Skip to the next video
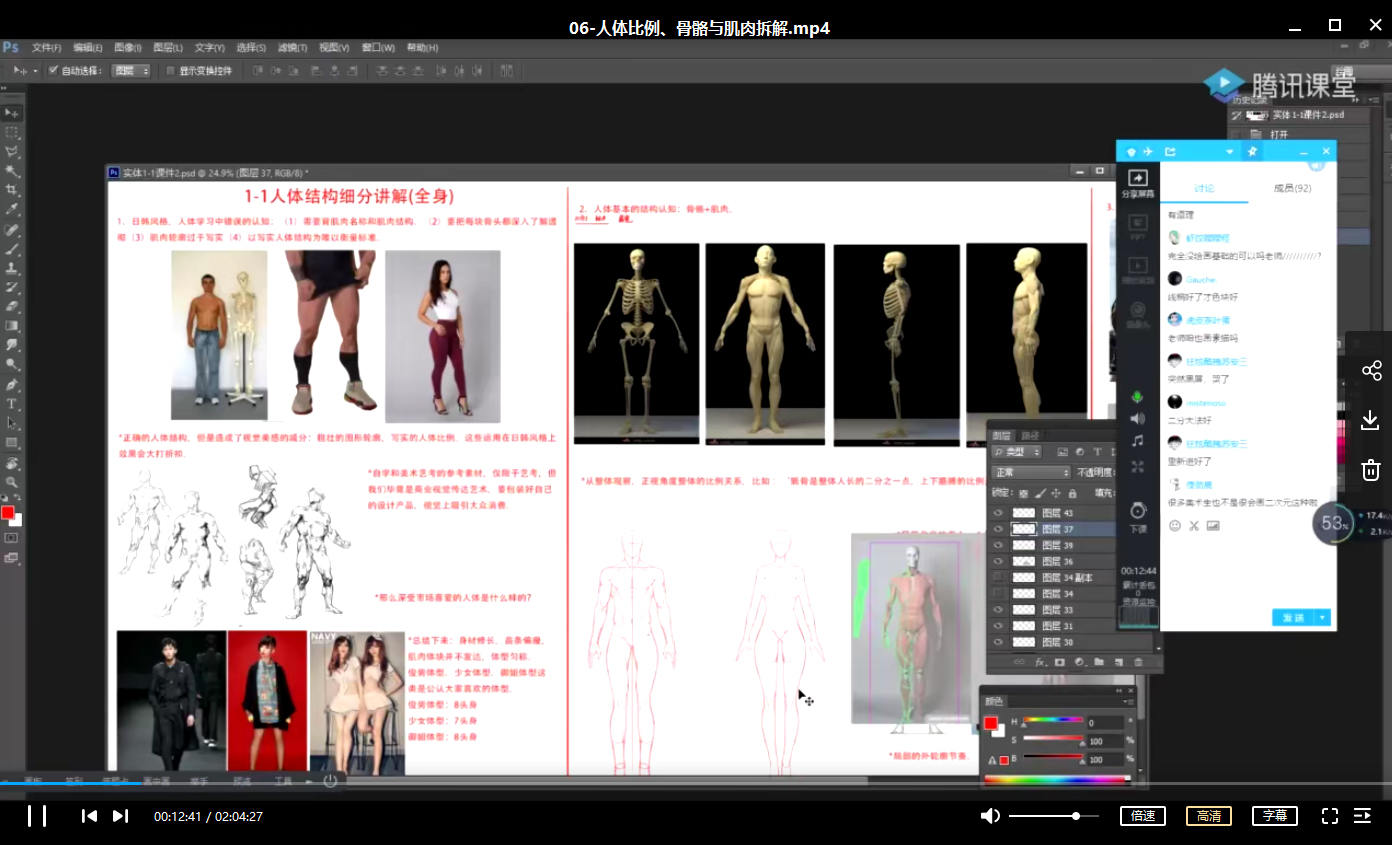This screenshot has width=1392, height=845. point(120,816)
